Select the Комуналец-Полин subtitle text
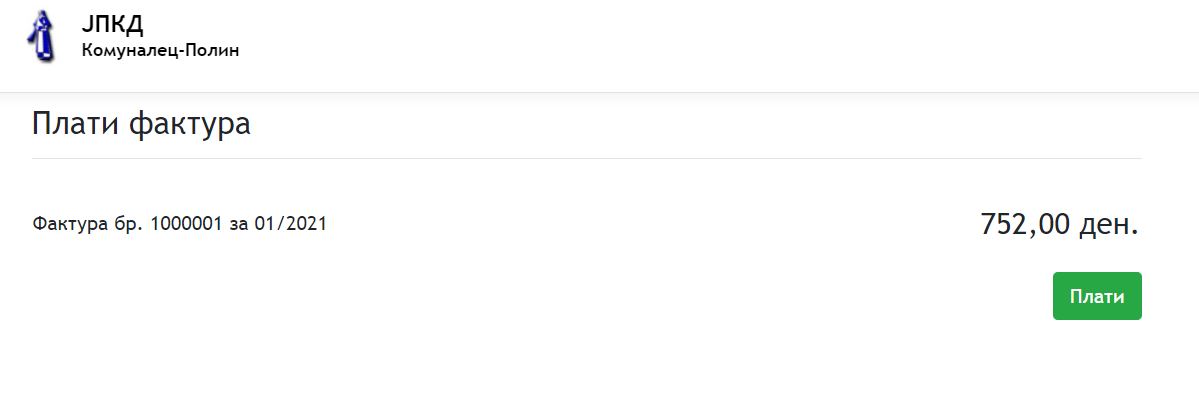Screen dimensions: 1199x416 point(161,50)
